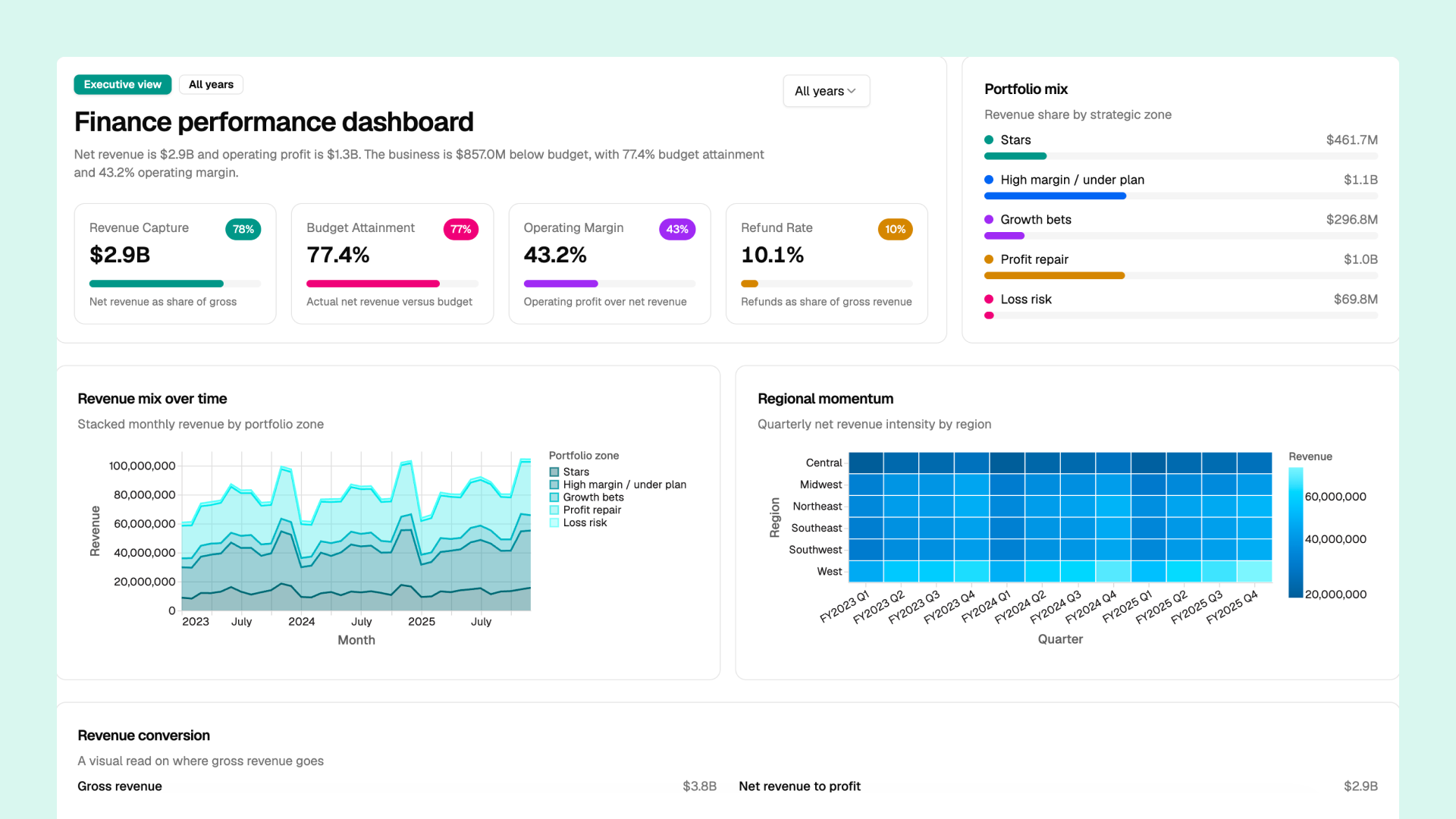Click the Finance performance dashboard title
Screen dimensions: 1456x819
274,122
